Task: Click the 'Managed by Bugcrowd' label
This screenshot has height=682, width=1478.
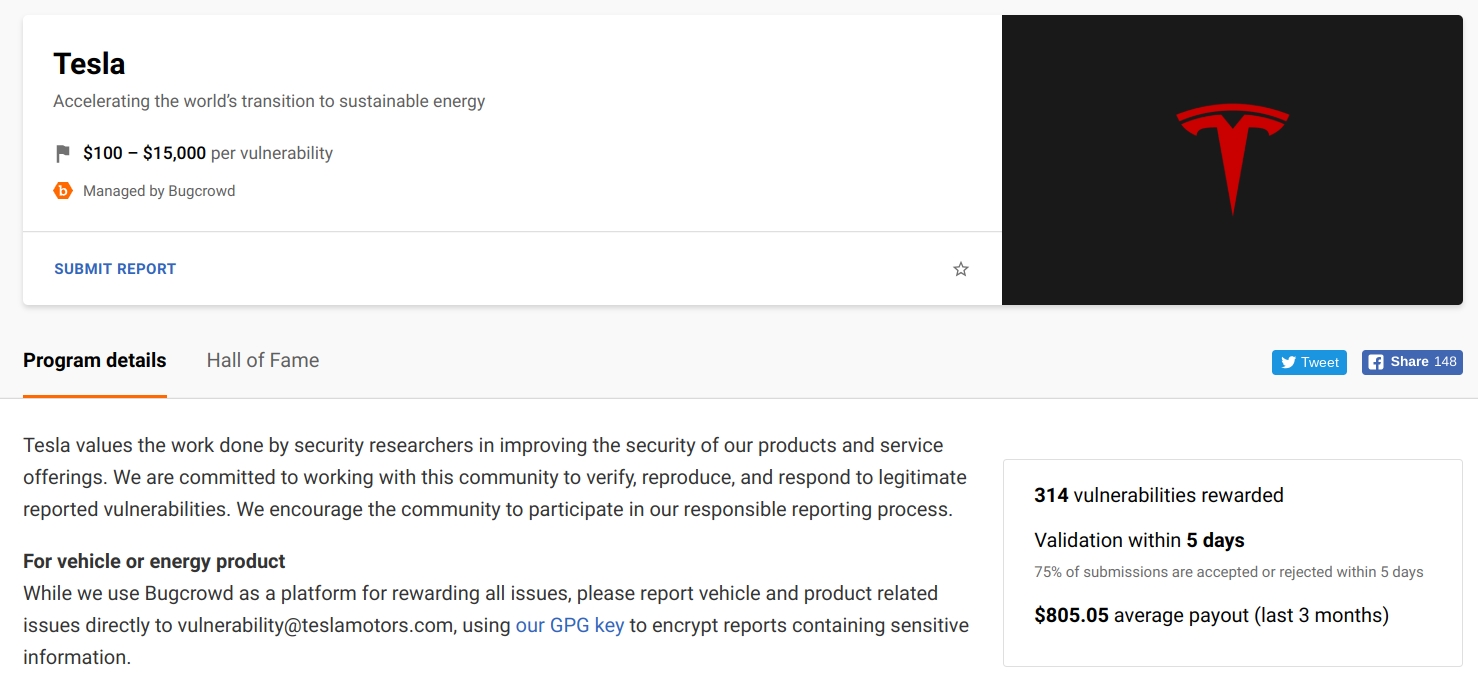Action: pos(159,191)
